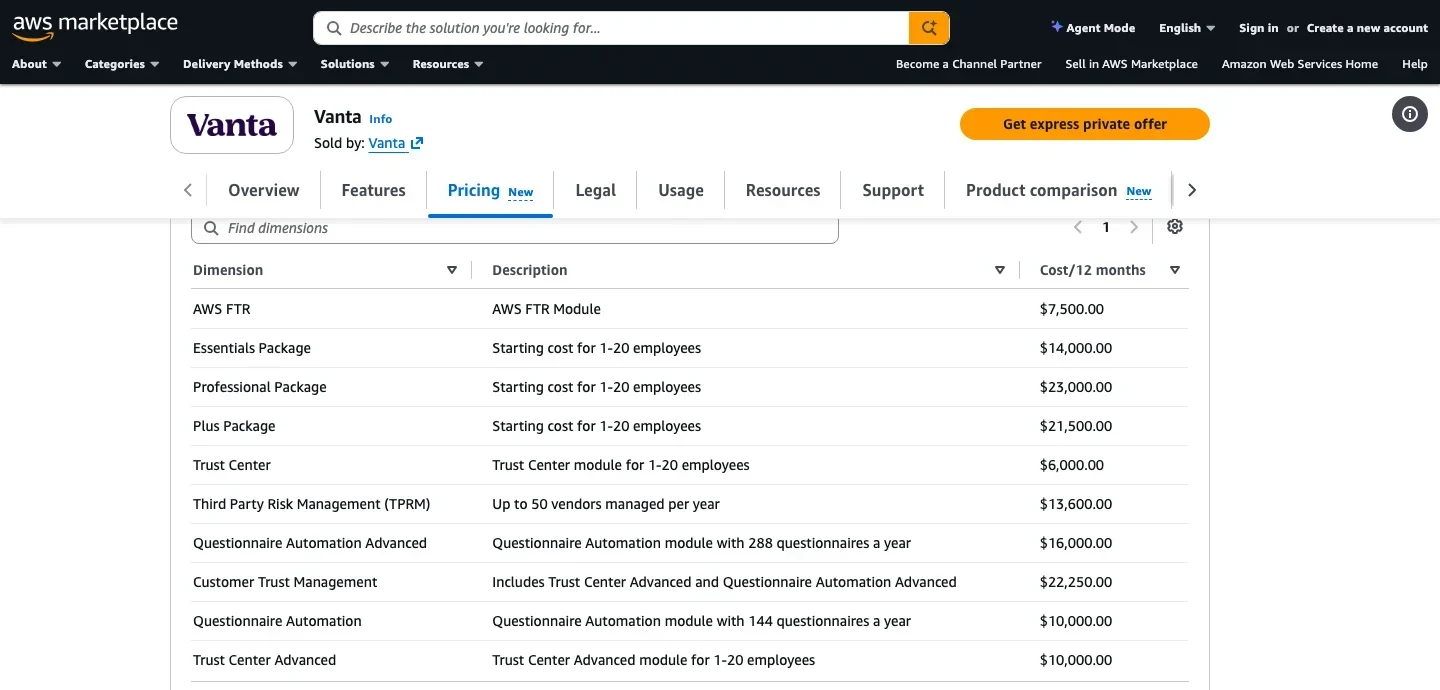Viewport: 1440px width, 690px height.
Task: Click the AWS FTR dimension cell
Action: pyautogui.click(x=222, y=309)
